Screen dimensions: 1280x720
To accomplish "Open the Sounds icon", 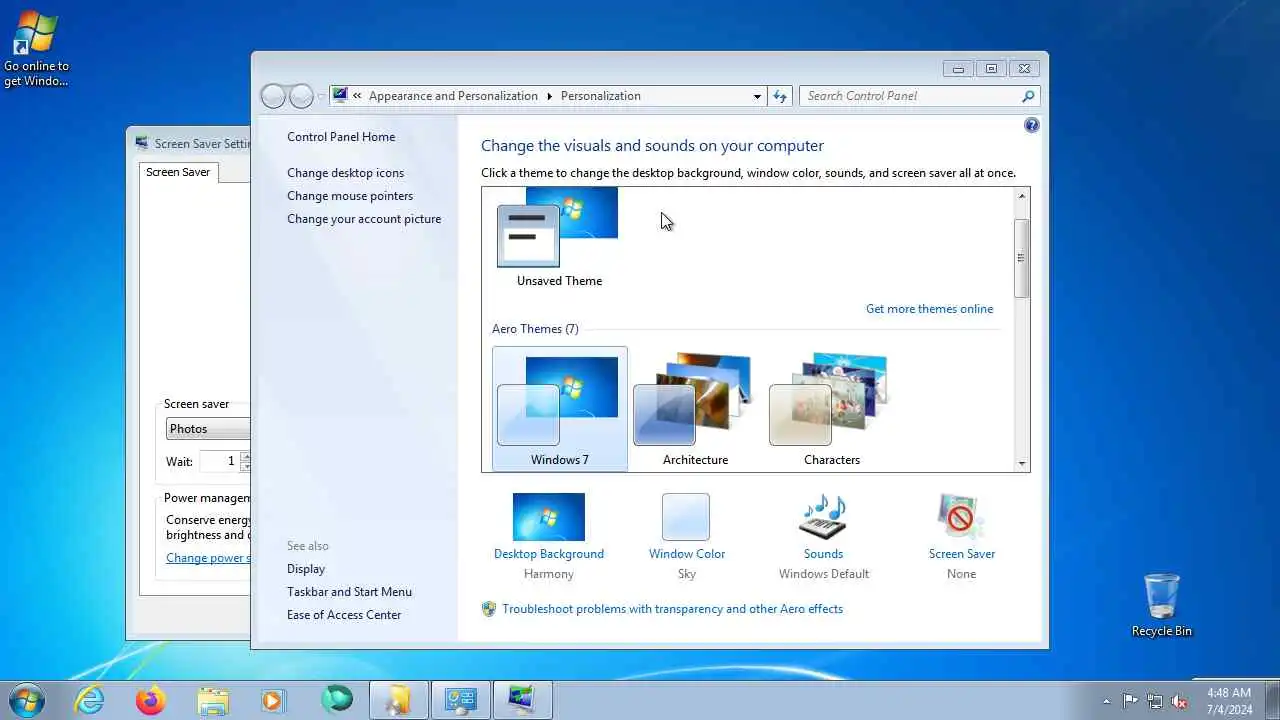I will coord(823,517).
